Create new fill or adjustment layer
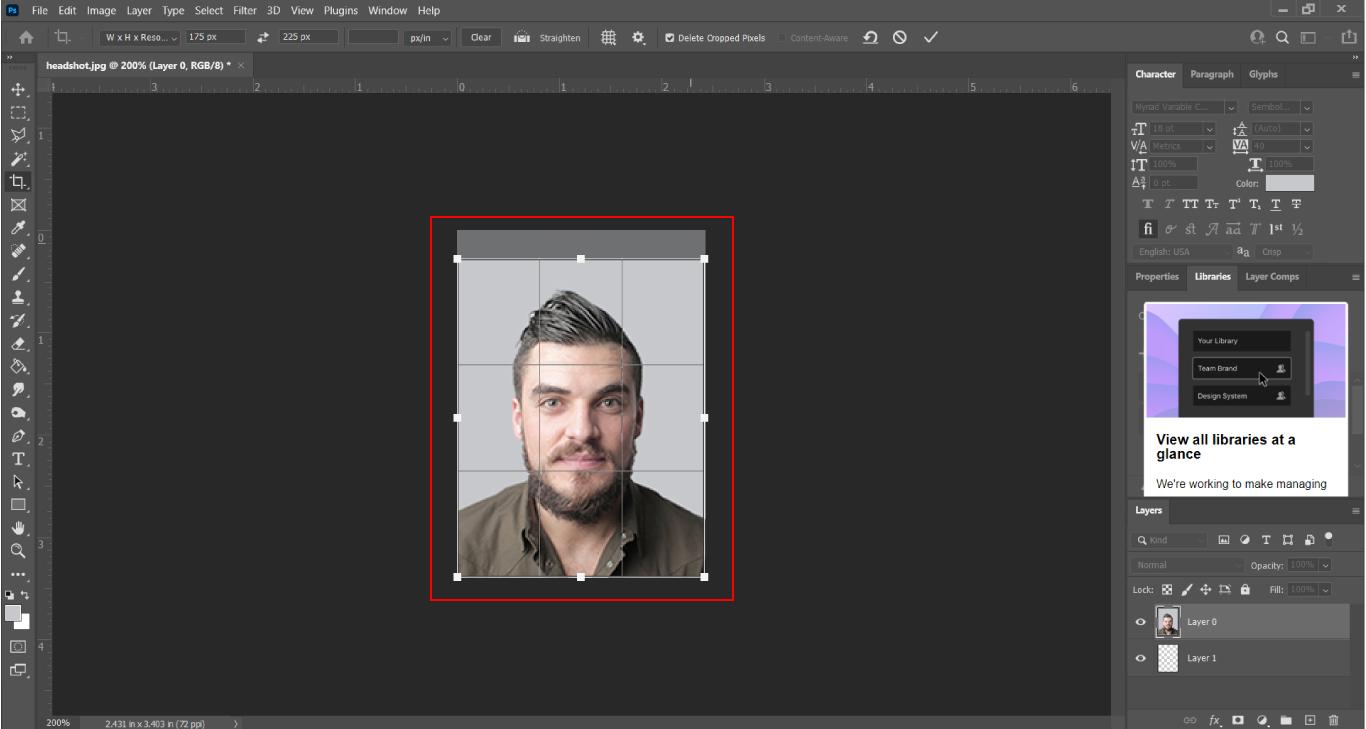The height and width of the screenshot is (729, 1366). (1263, 720)
